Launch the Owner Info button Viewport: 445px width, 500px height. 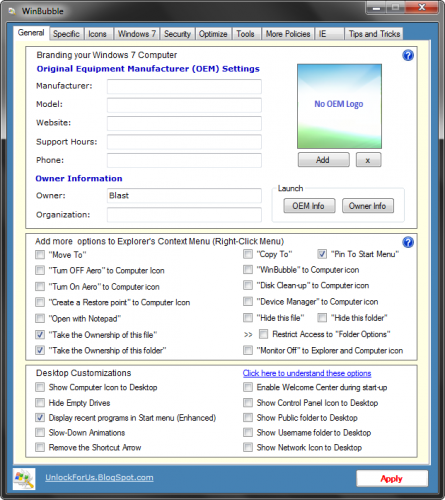pyautogui.click(x=367, y=206)
